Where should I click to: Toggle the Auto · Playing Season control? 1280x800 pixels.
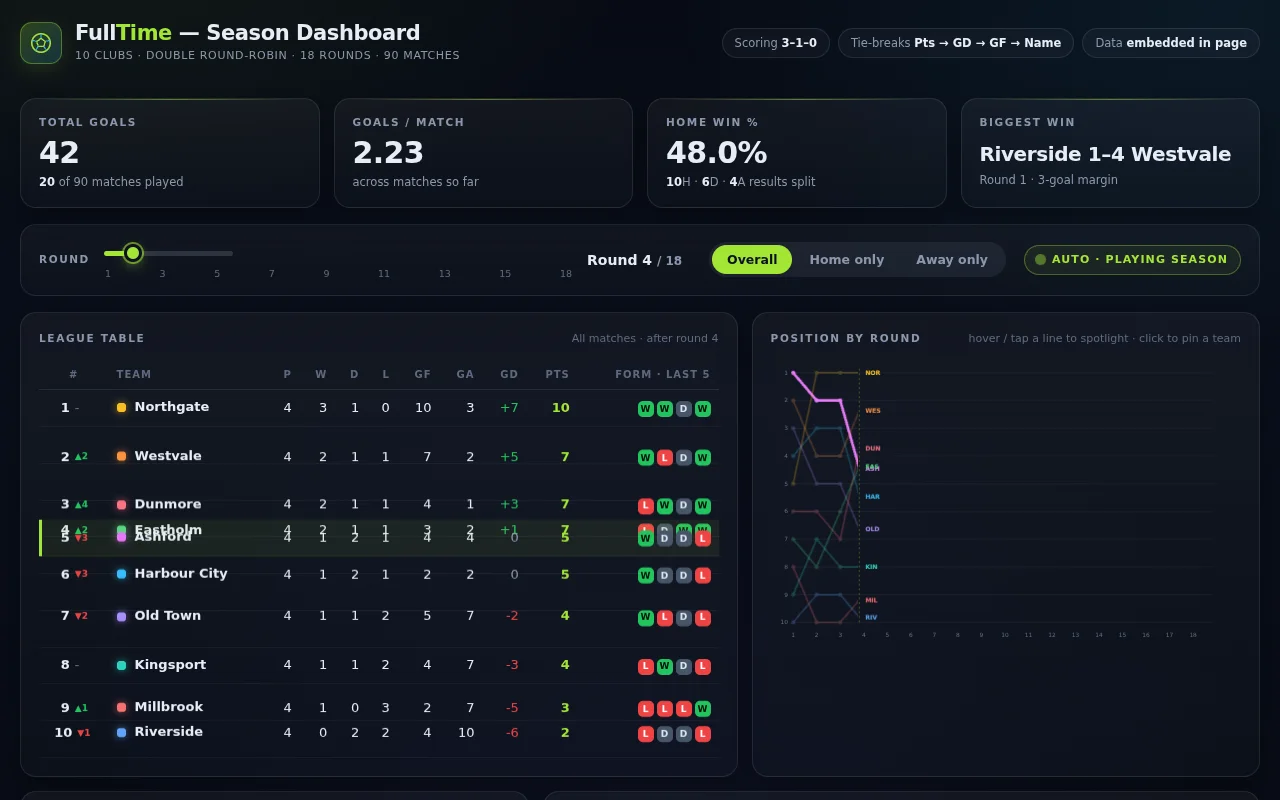click(1132, 260)
